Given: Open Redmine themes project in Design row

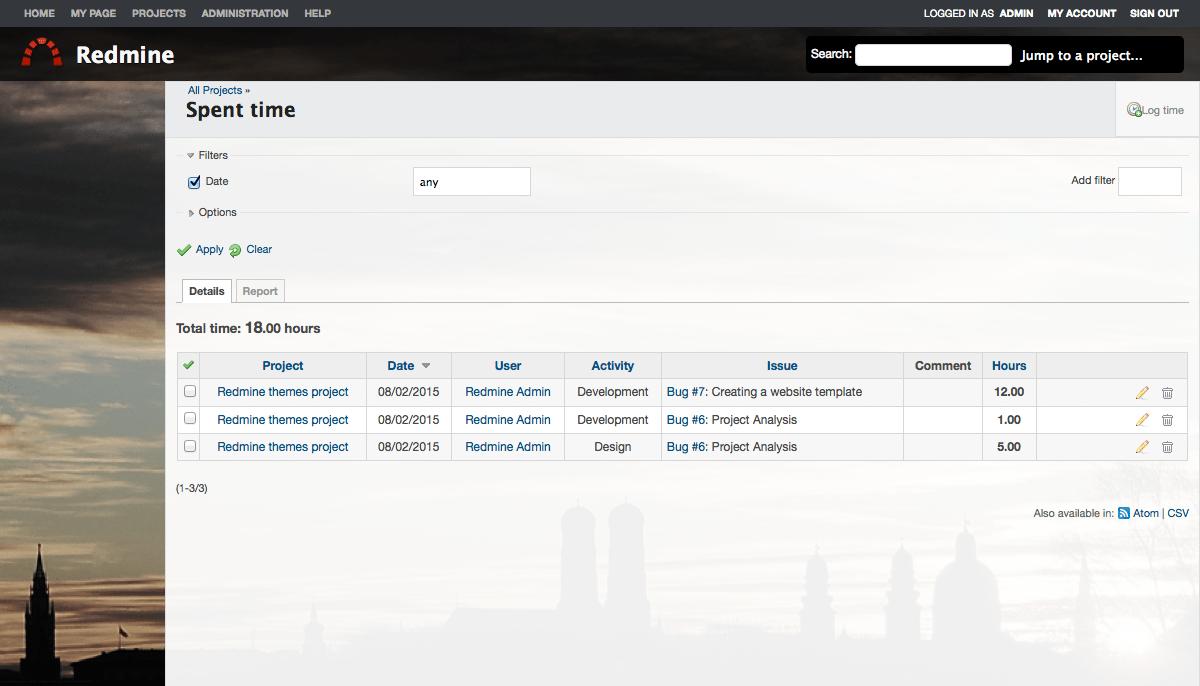Looking at the screenshot, I should (x=283, y=447).
